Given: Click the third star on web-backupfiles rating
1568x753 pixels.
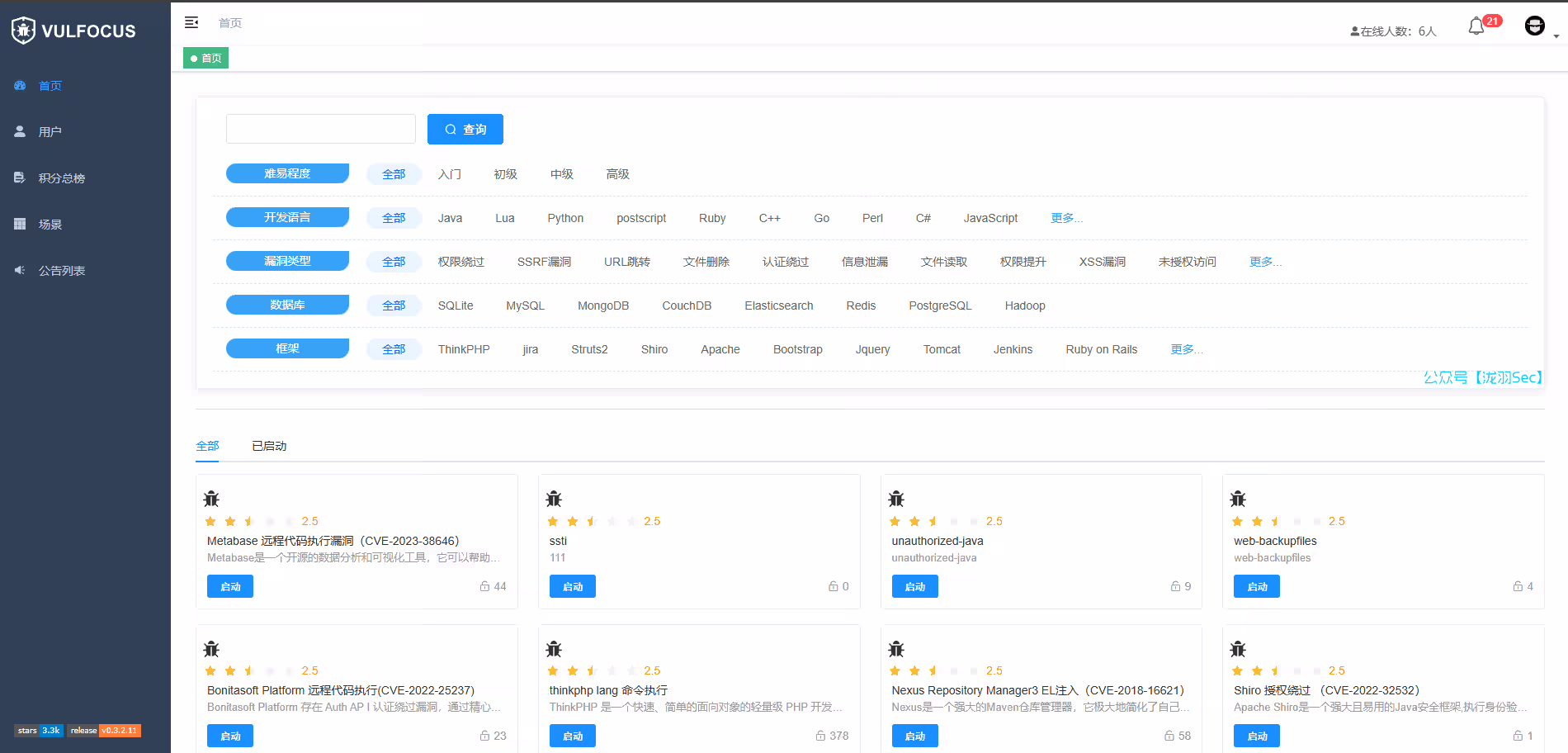Looking at the screenshot, I should pos(1276,521).
